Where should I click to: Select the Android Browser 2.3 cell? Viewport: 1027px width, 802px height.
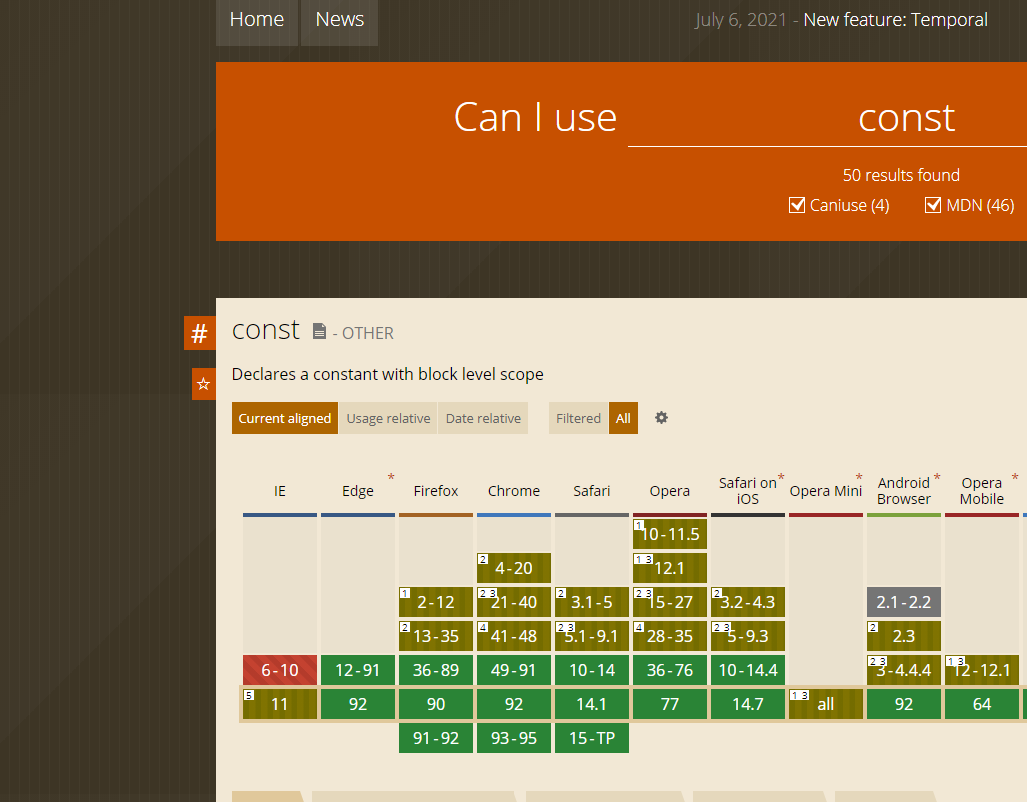tap(904, 636)
